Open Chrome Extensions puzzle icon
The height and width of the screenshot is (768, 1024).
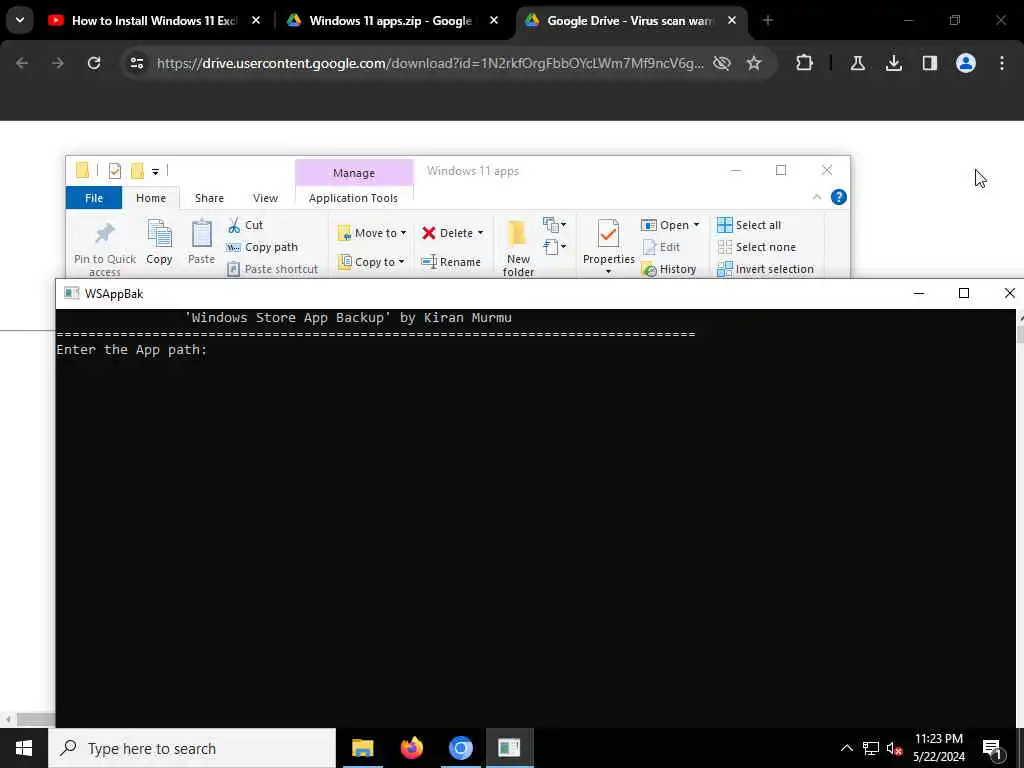pos(804,63)
